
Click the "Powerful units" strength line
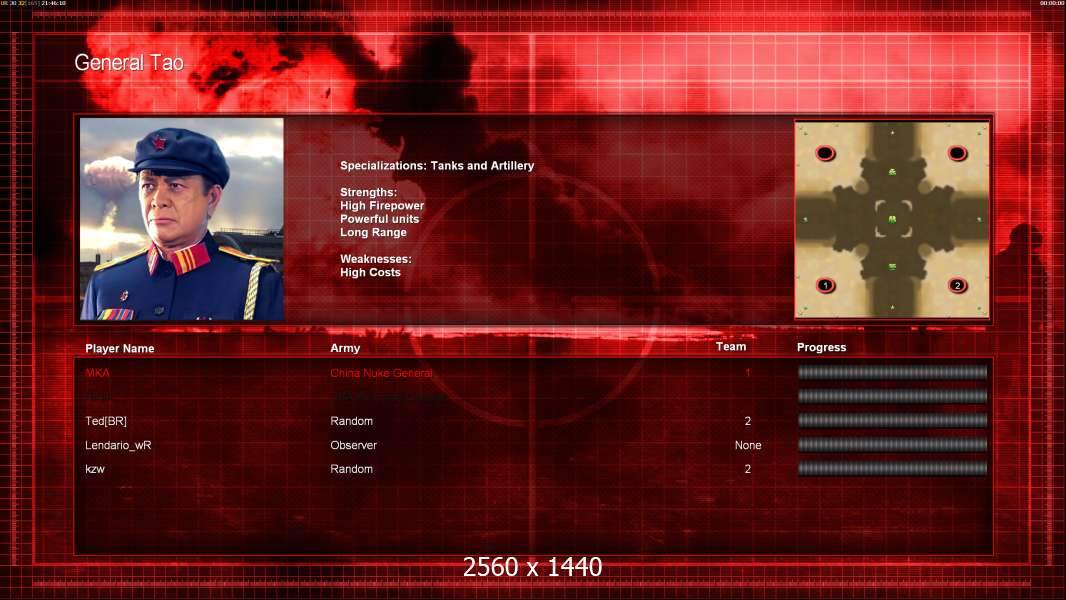[379, 219]
